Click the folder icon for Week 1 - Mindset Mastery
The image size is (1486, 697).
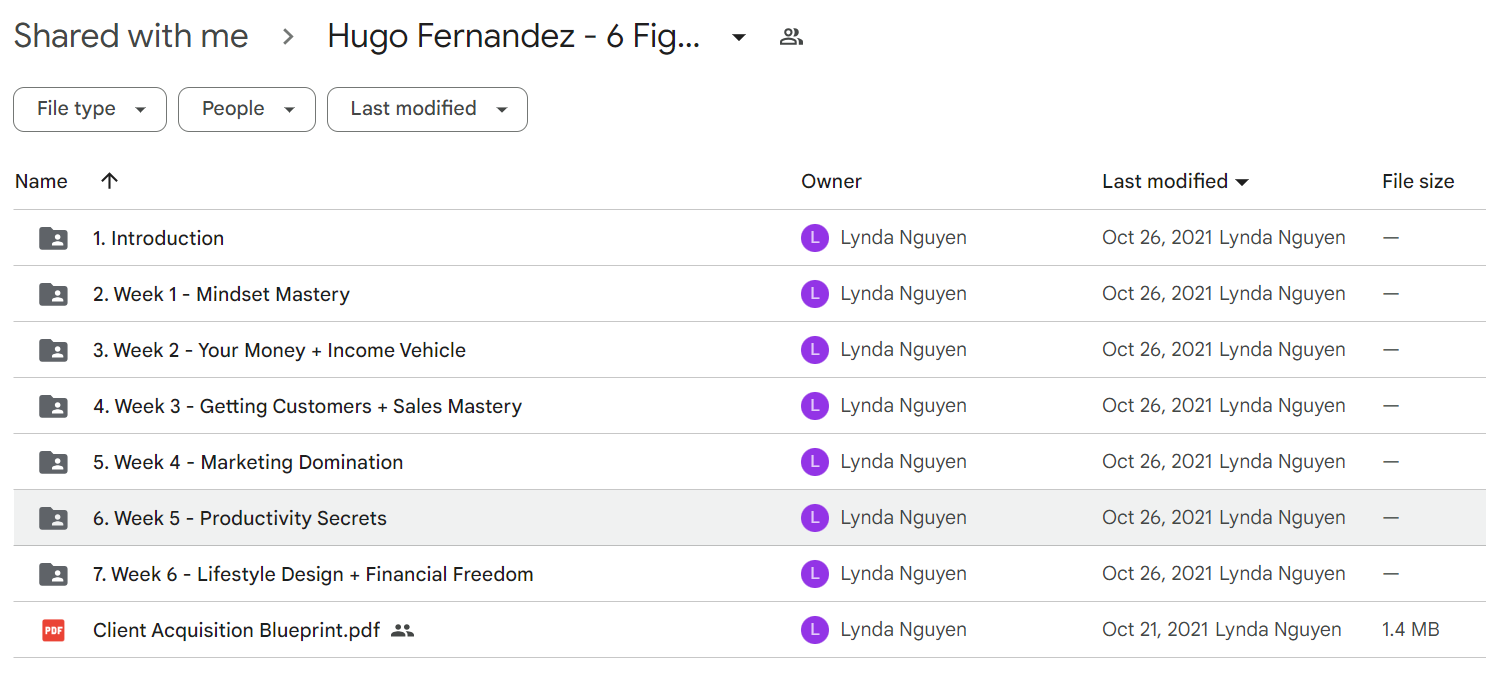click(53, 294)
